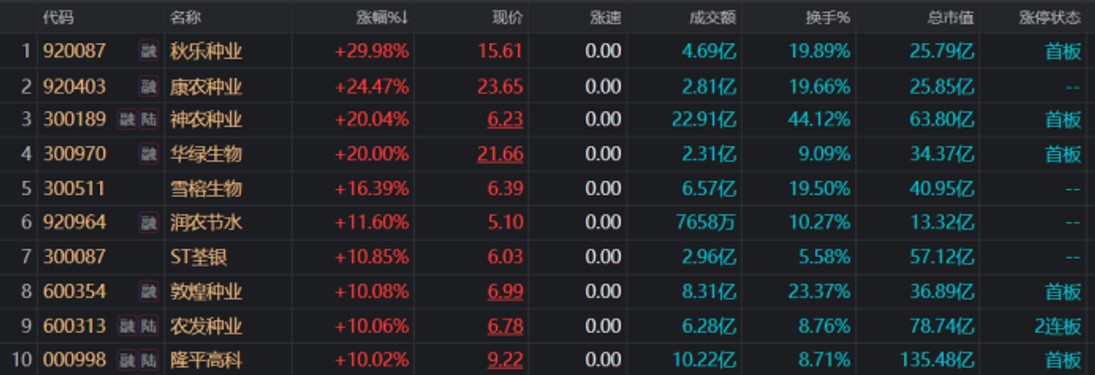Image resolution: width=1095 pixels, height=375 pixels.
Task: Open stock 雪榕生物
Action: (206, 188)
